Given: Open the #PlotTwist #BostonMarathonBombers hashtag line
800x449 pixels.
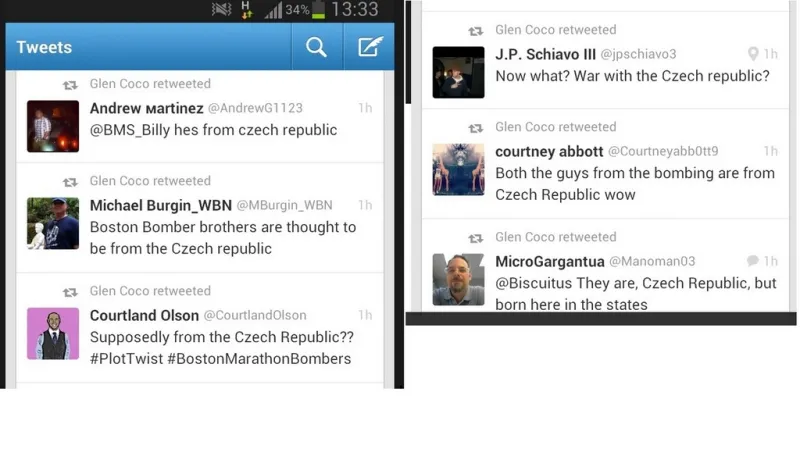Looking at the screenshot, I should tap(220, 359).
